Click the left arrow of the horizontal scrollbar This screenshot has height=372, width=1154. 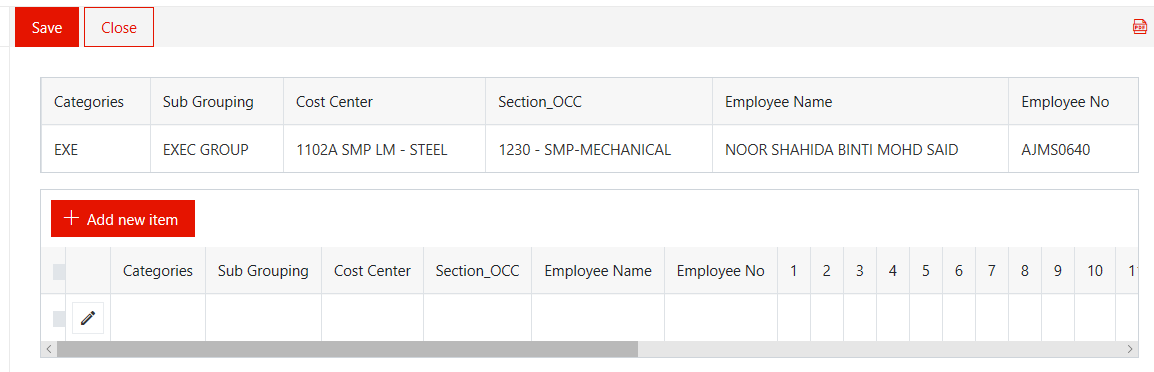pos(49,349)
